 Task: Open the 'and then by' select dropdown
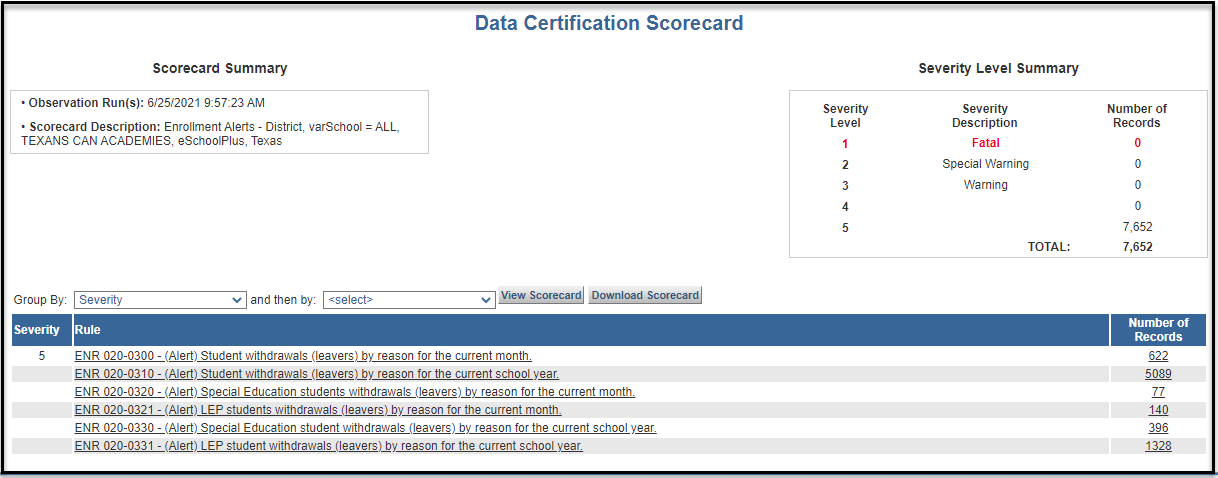click(409, 299)
